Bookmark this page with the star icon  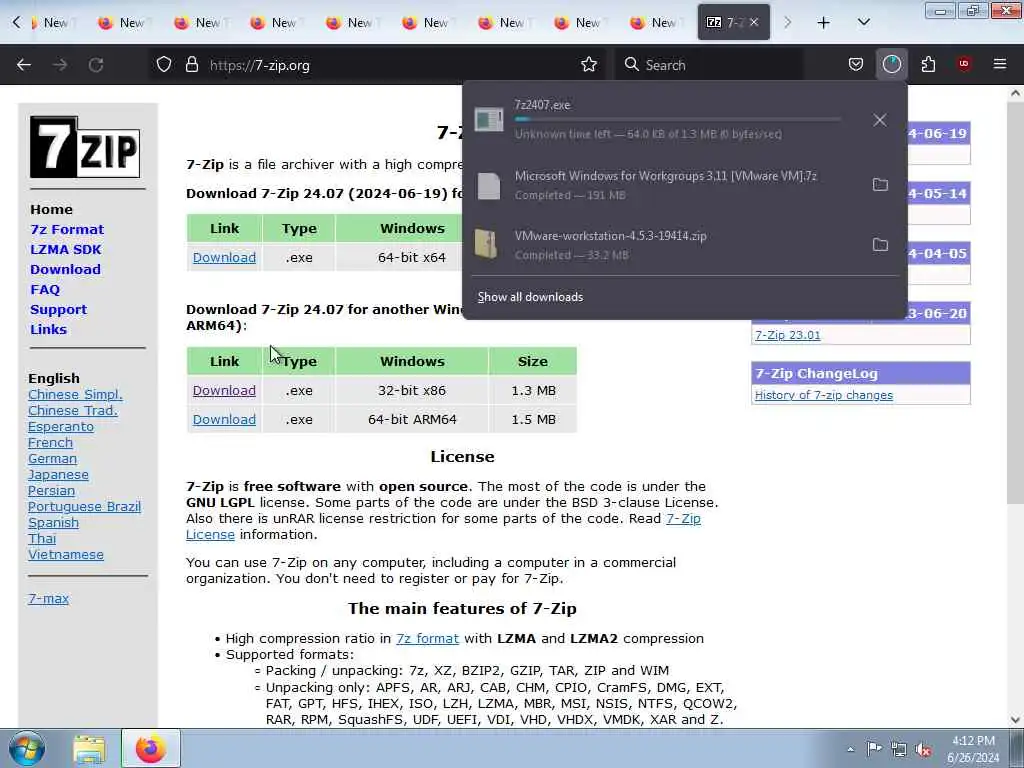589,65
